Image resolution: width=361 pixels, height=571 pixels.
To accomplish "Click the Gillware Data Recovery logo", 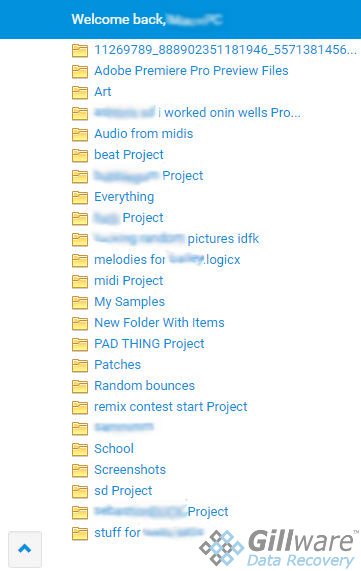I will coord(278,548).
